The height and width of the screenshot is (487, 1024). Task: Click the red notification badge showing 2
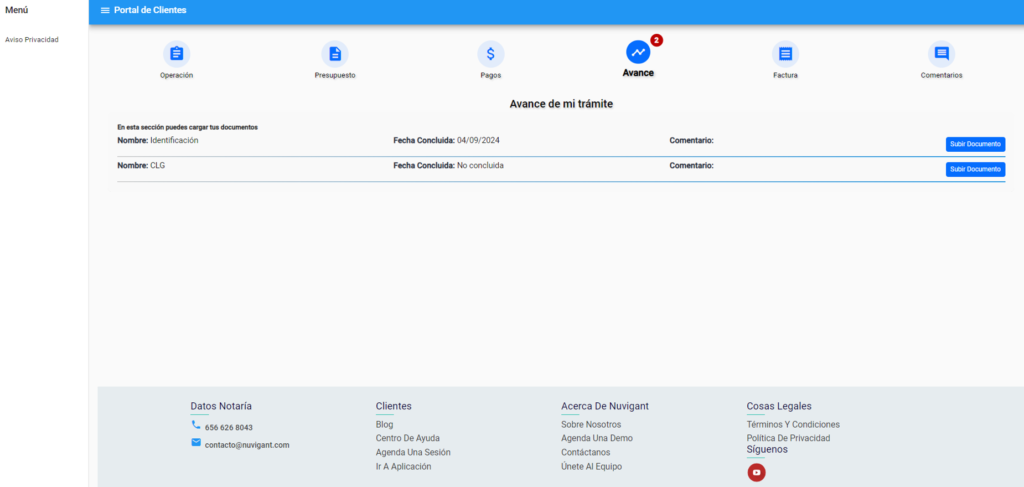tap(656, 40)
